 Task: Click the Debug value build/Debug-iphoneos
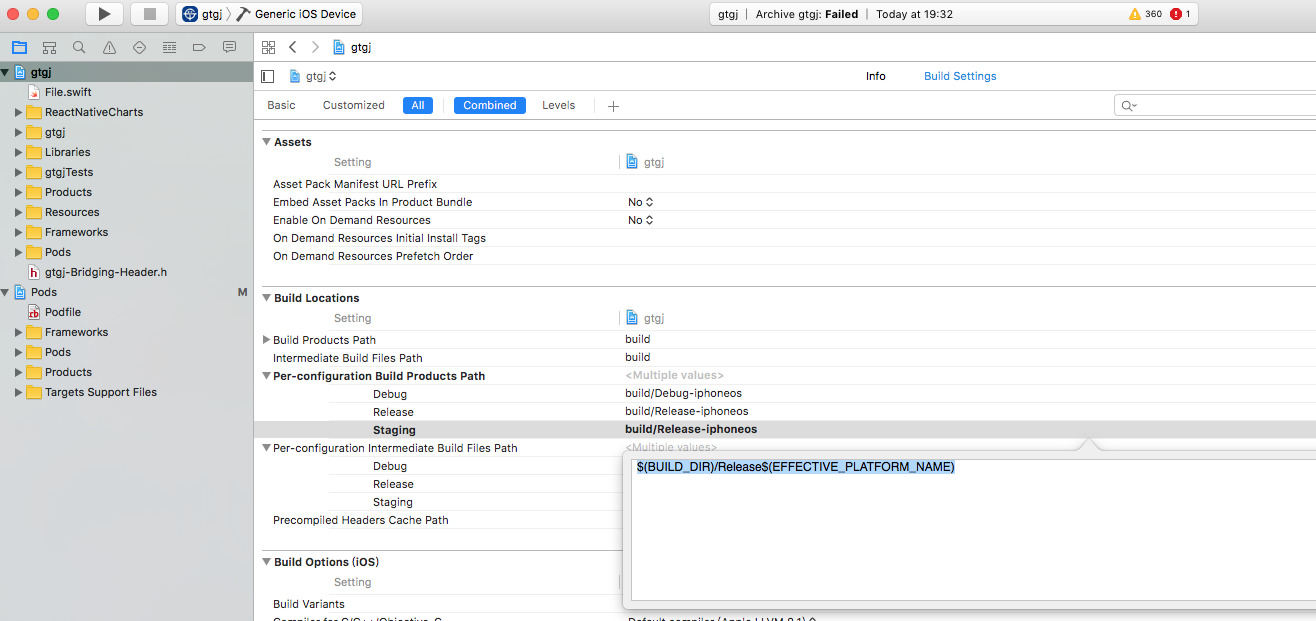684,393
